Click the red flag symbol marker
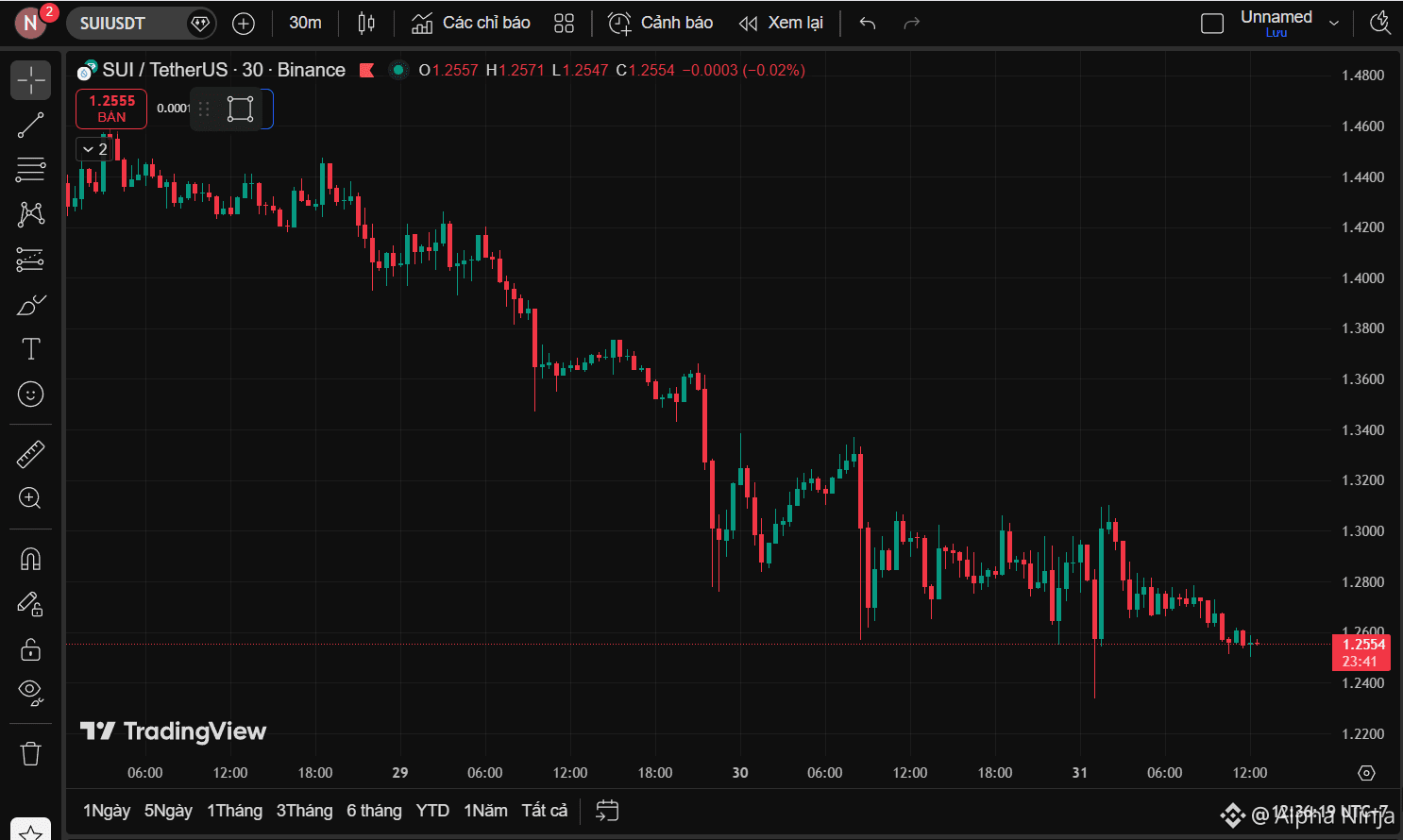 (367, 70)
